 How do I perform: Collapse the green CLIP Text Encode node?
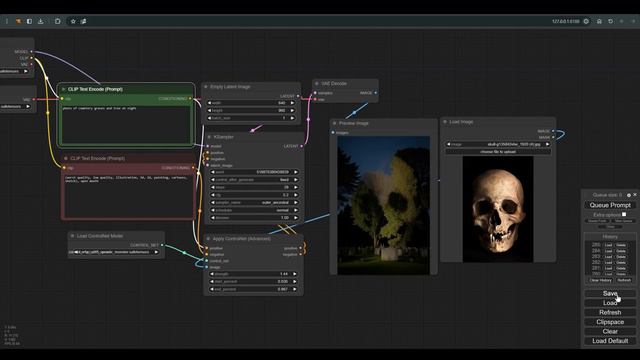pyautogui.click(x=63, y=89)
